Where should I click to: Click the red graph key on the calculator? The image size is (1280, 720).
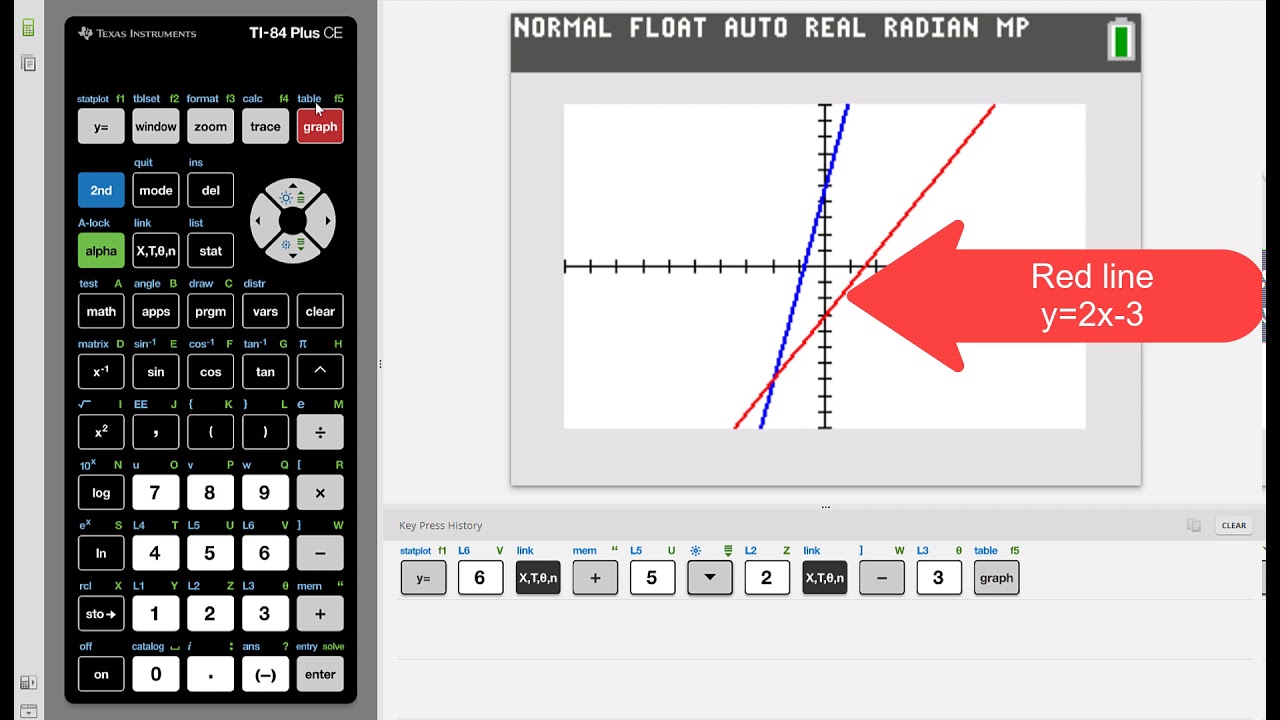tap(320, 127)
